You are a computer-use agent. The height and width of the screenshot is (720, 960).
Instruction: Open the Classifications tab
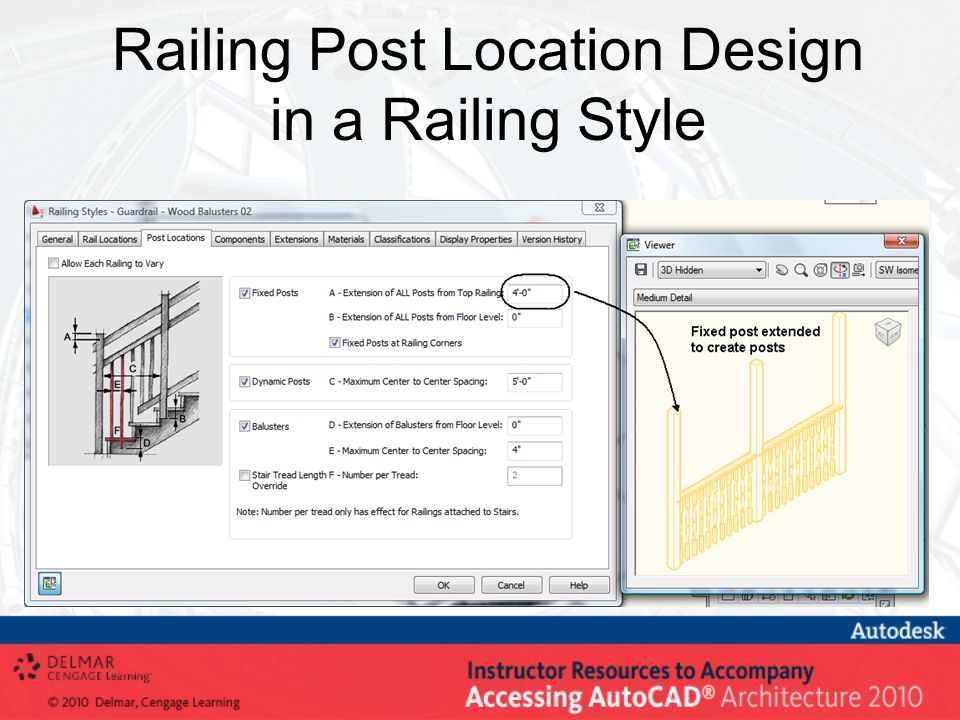402,239
